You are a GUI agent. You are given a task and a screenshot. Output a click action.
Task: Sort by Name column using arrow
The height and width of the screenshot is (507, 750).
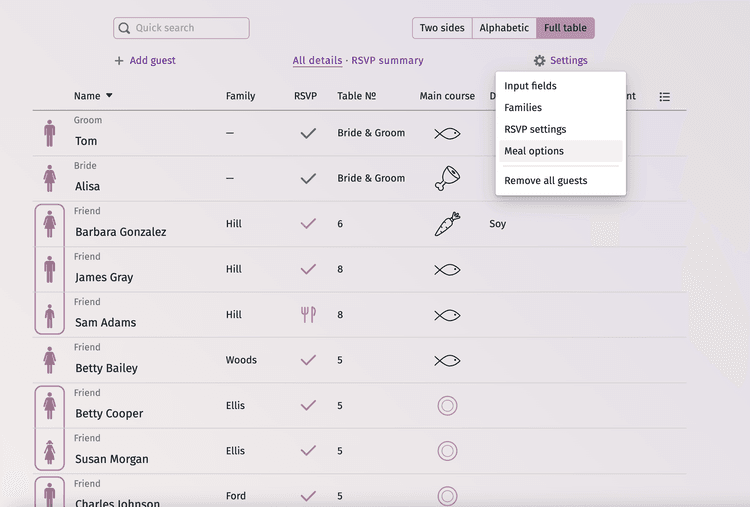click(x=109, y=96)
